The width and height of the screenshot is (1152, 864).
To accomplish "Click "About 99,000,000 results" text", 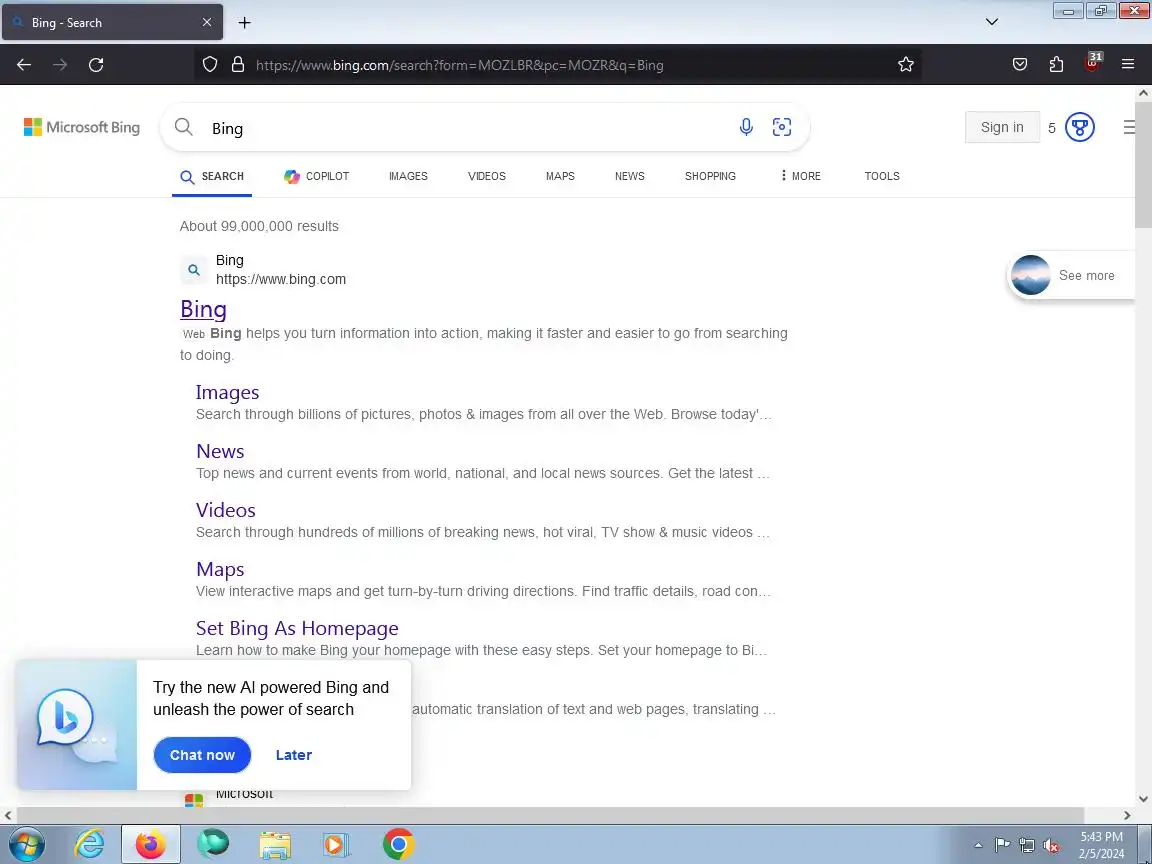I will (259, 226).
